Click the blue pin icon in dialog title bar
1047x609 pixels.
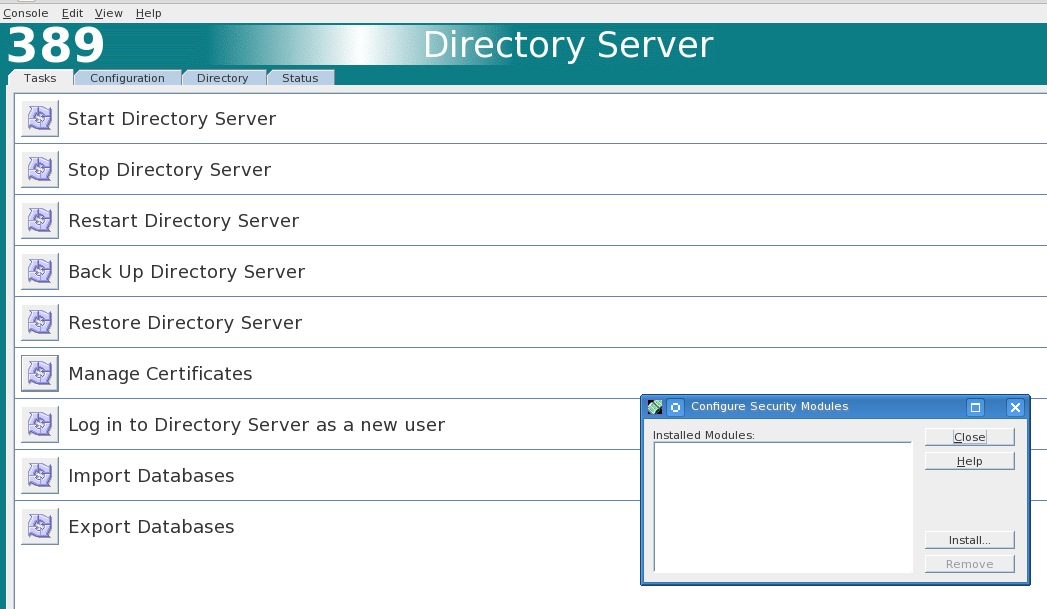[675, 407]
